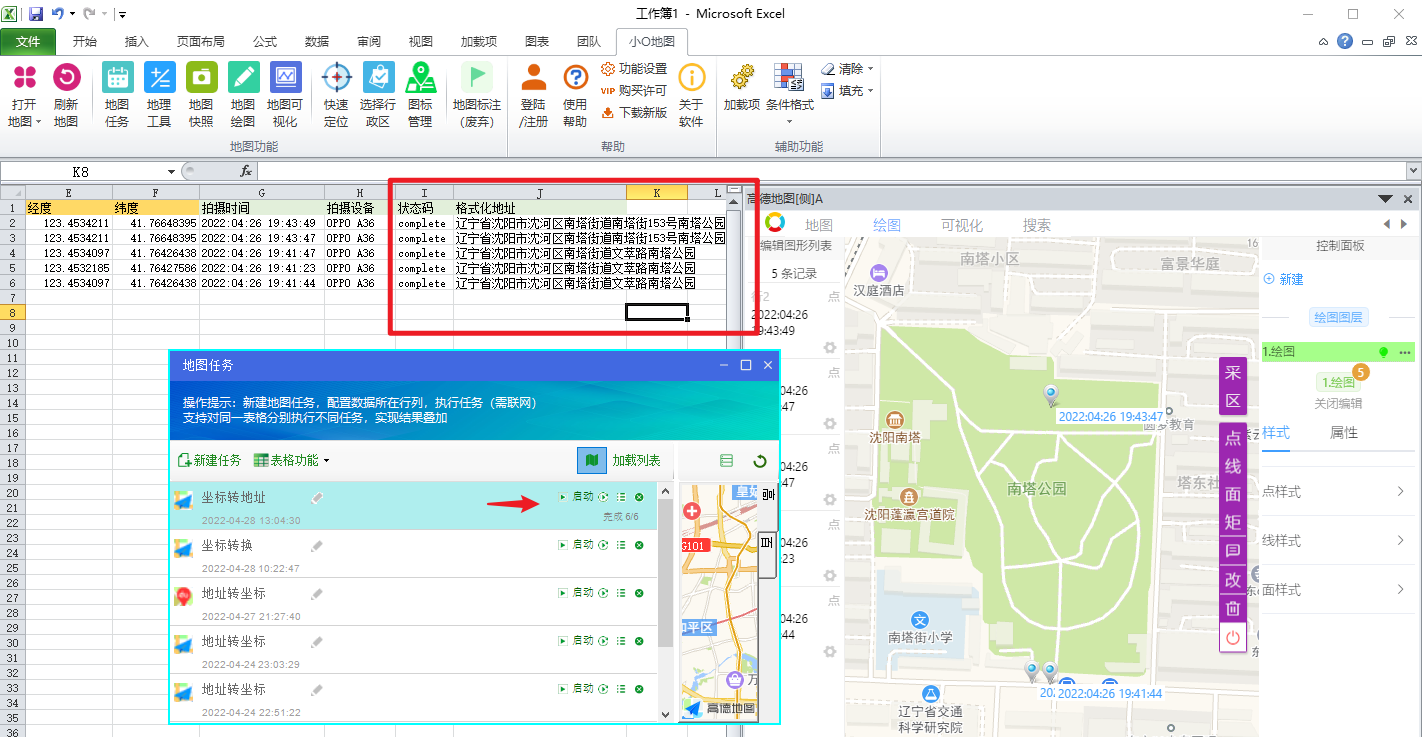This screenshot has height=737, width=1422.
Task: Start the 坐标转地址 task with 启动
Action: [576, 497]
